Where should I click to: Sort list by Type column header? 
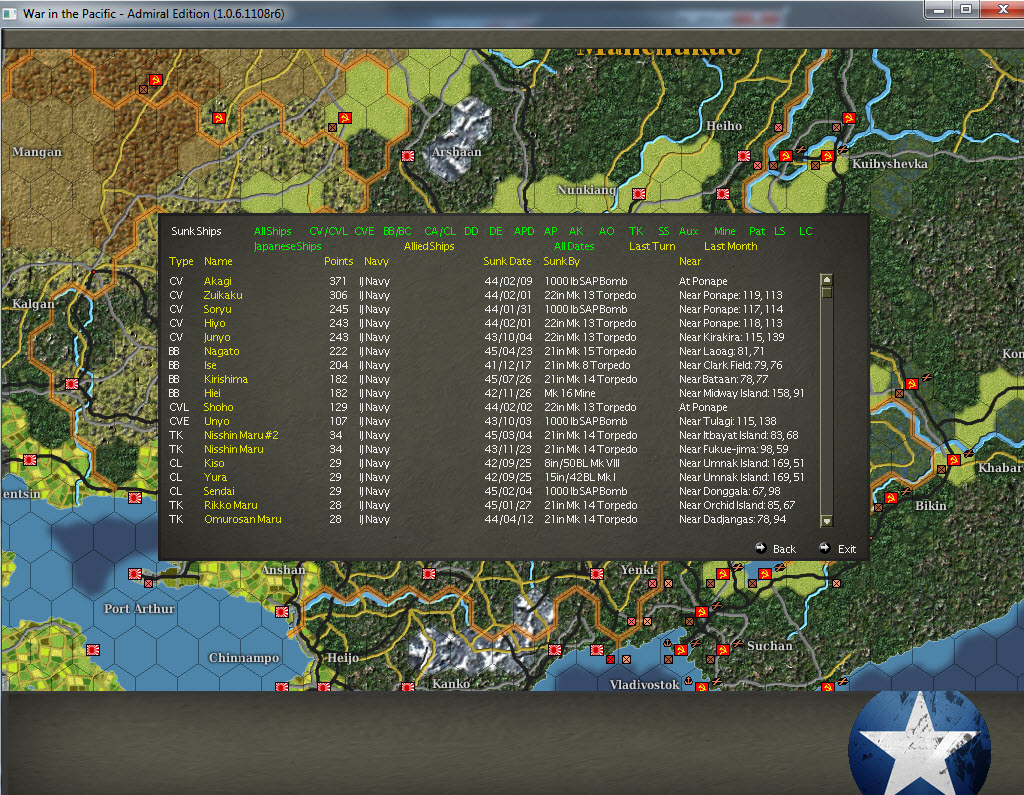tap(181, 261)
